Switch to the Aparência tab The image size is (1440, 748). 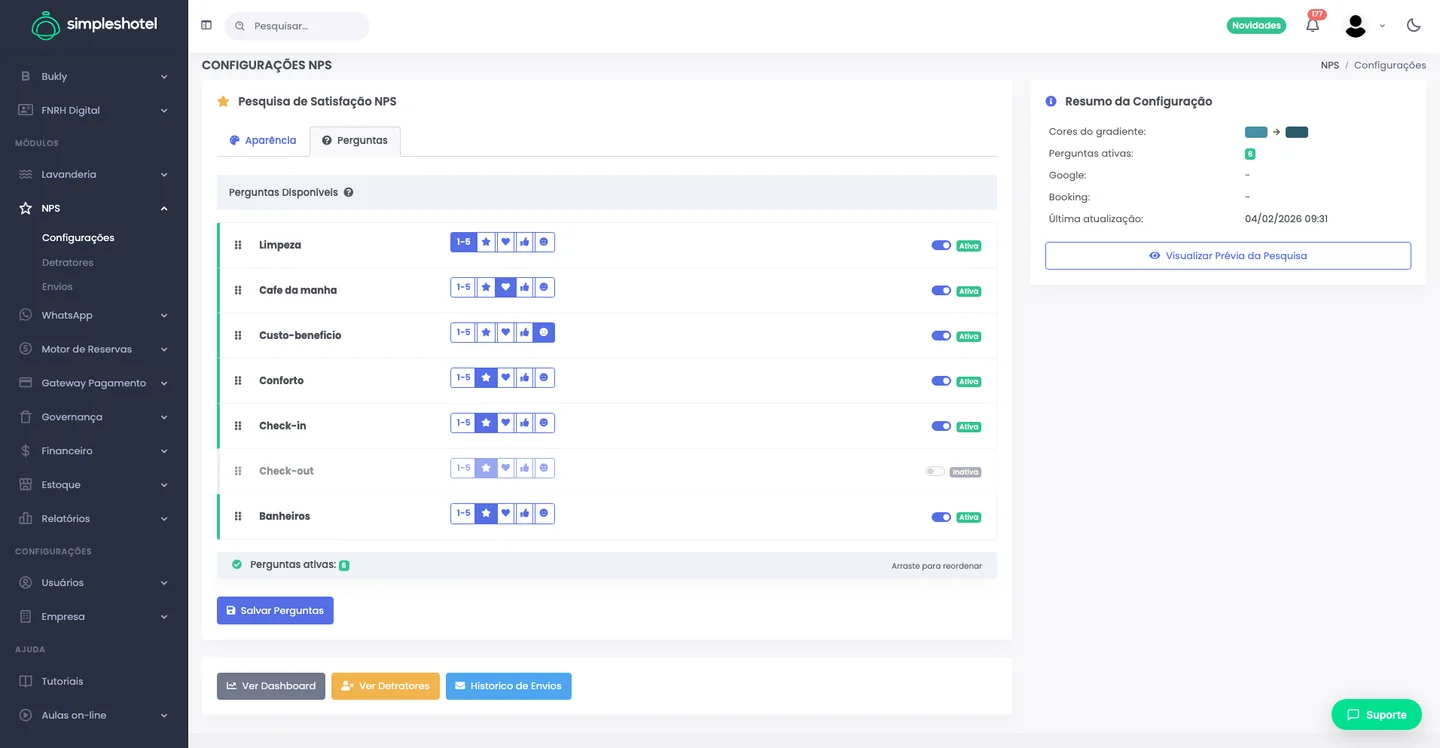coord(263,141)
